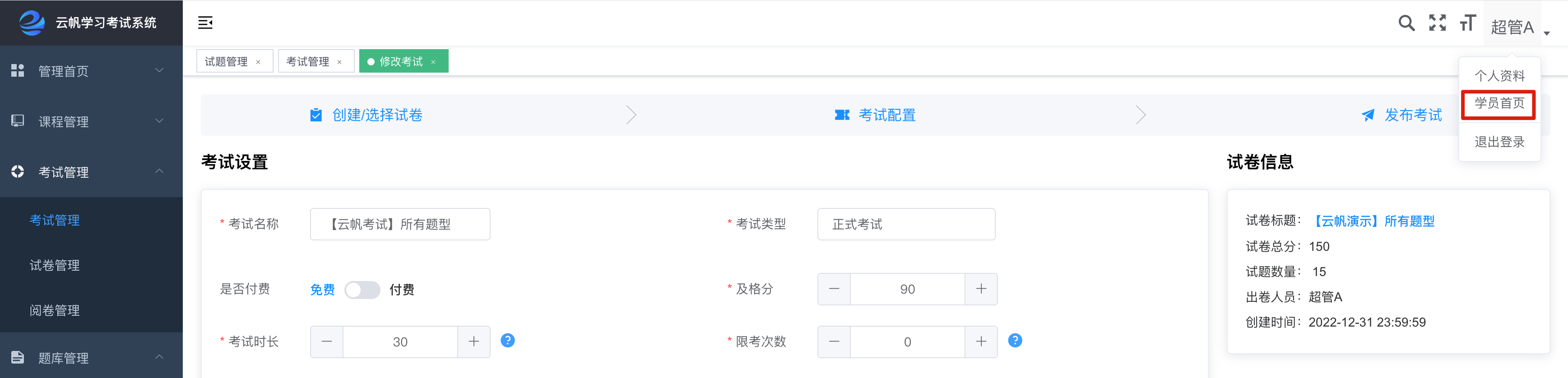Screen dimensions: 1568x378
Task: Toggle fullscreen mode icon
Action: point(1437,23)
